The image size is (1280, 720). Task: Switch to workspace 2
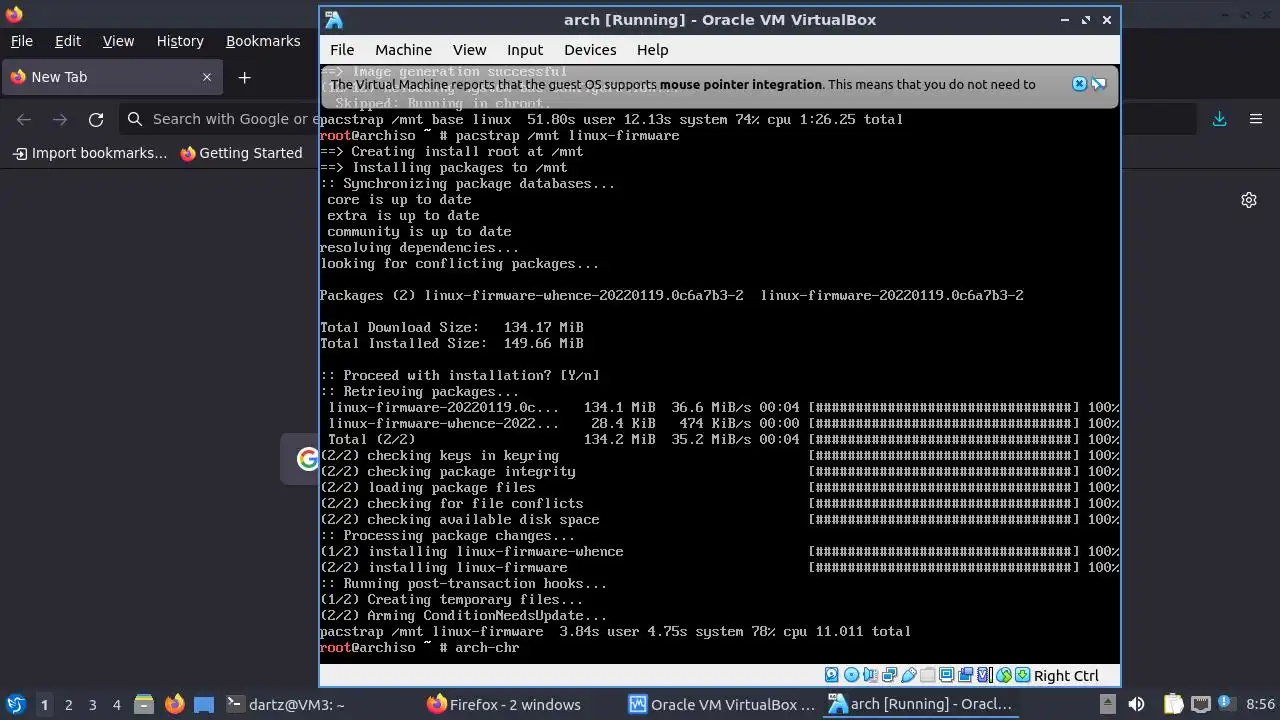pos(68,704)
